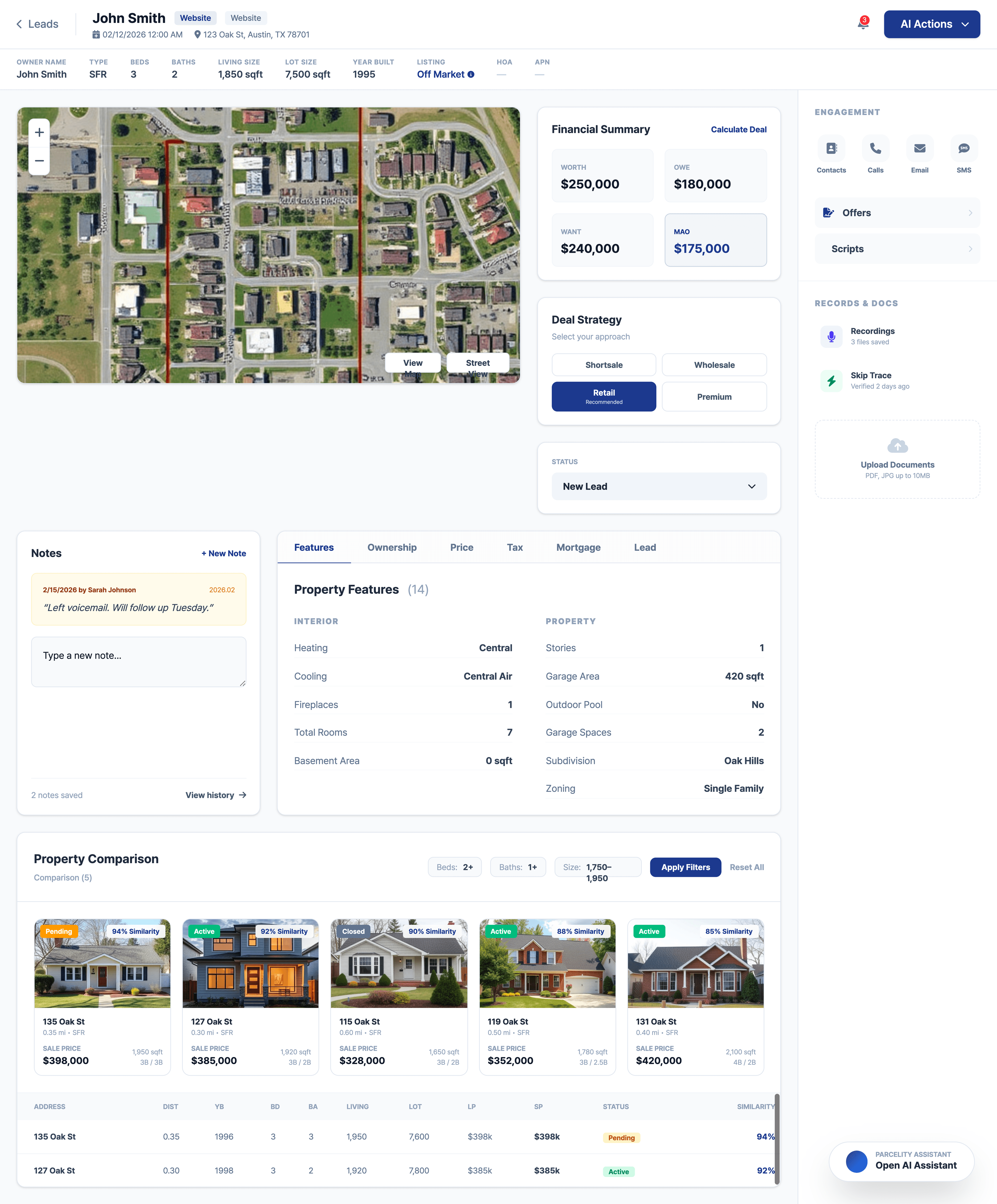Zoom in on the property map
This screenshot has height=1204, width=997.
pyautogui.click(x=39, y=132)
